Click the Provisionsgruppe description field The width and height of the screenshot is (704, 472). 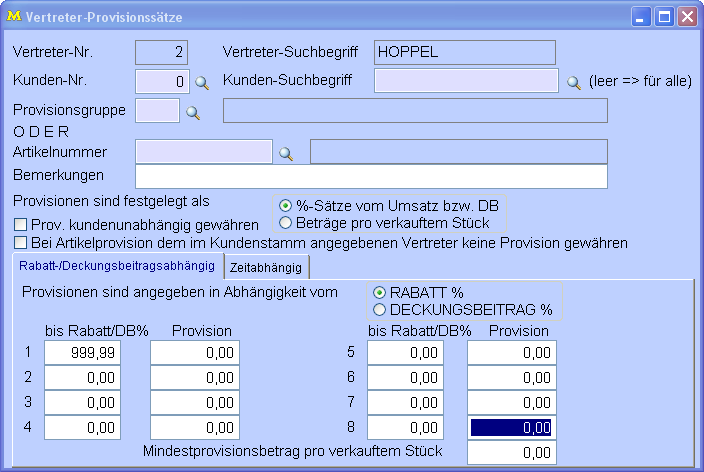click(415, 110)
